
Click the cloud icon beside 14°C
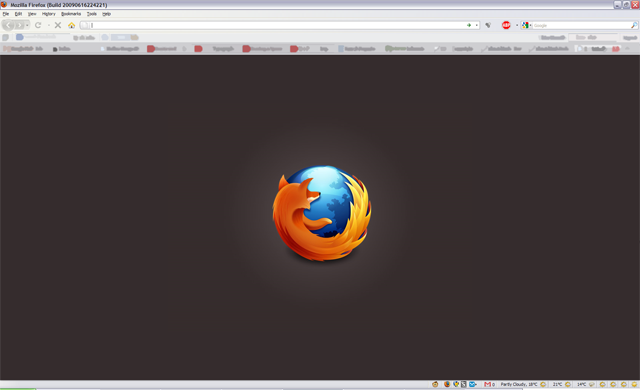(x=592, y=384)
